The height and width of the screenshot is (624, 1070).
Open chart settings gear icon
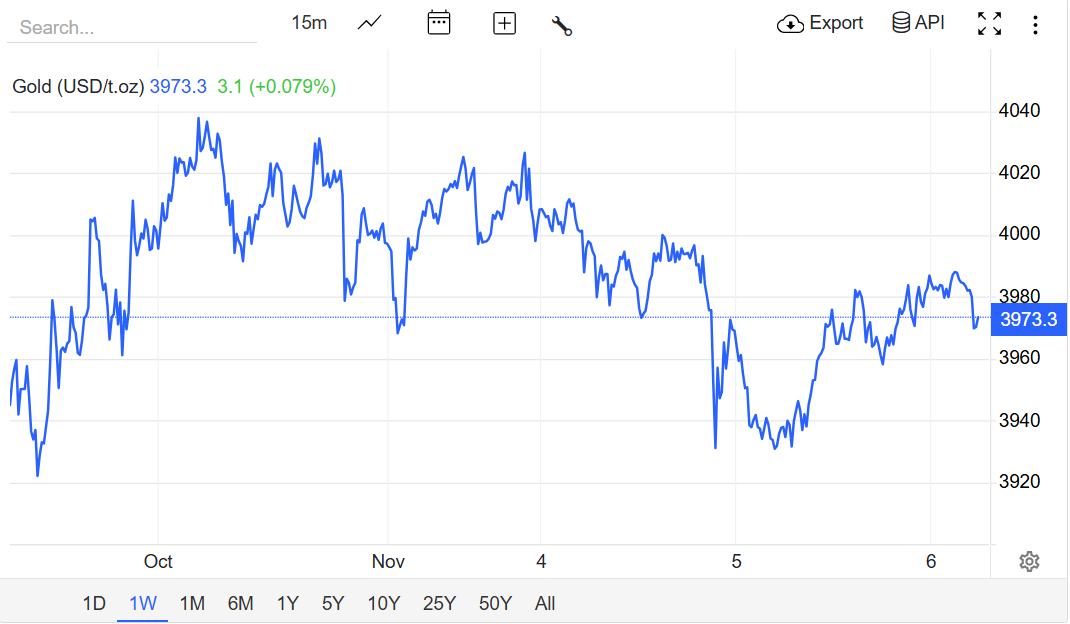(1029, 561)
